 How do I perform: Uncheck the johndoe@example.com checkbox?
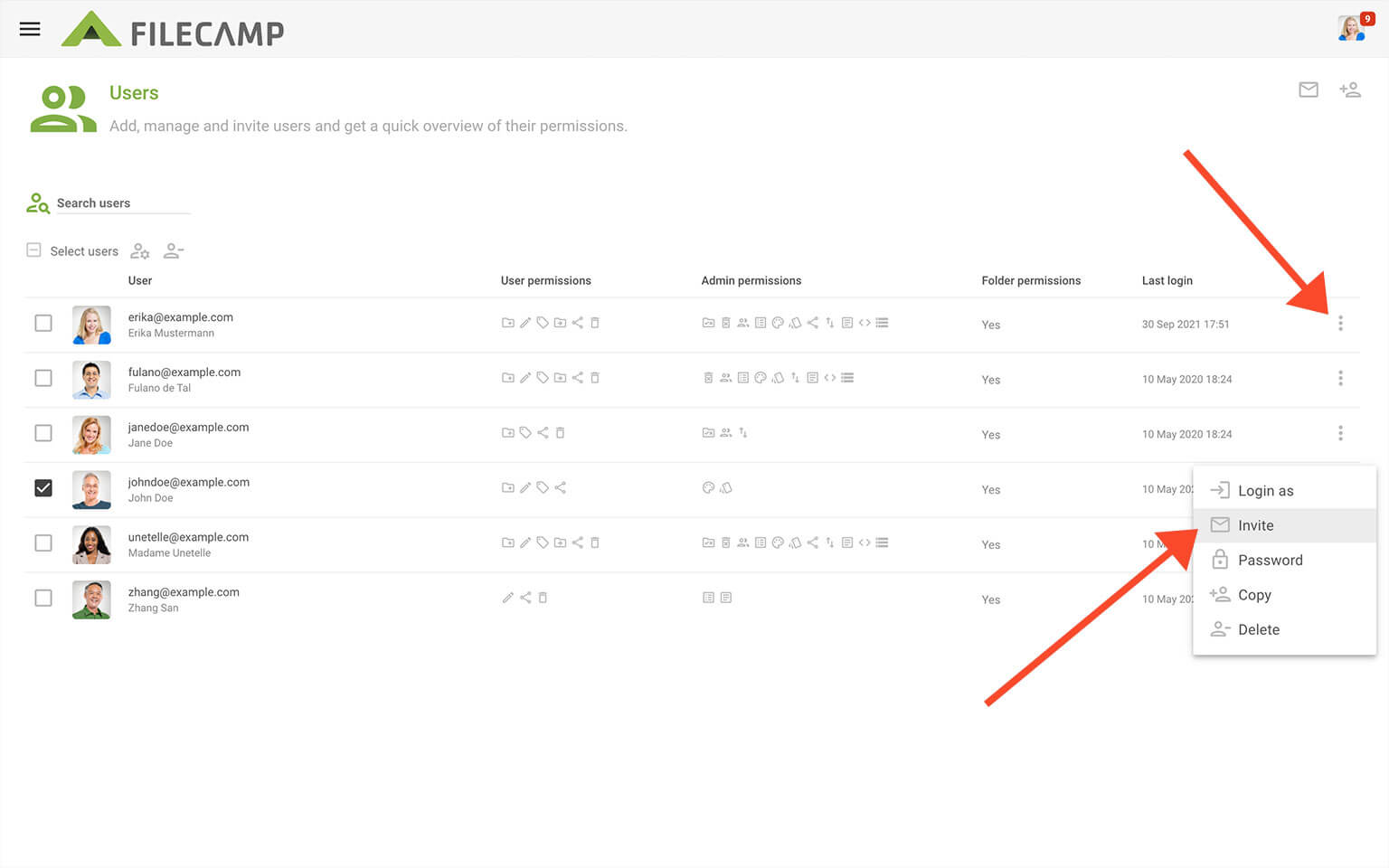(43, 488)
